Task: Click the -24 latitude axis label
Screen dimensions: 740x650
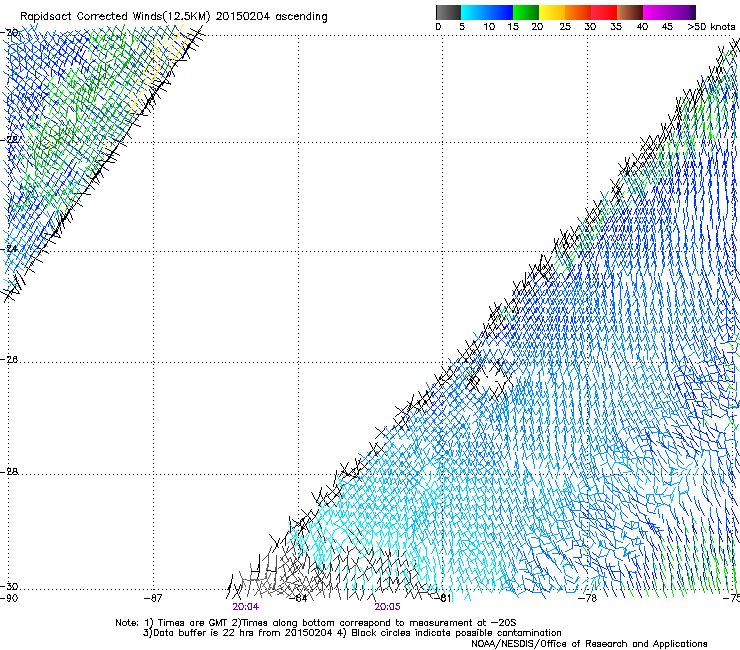Action: tap(9, 249)
